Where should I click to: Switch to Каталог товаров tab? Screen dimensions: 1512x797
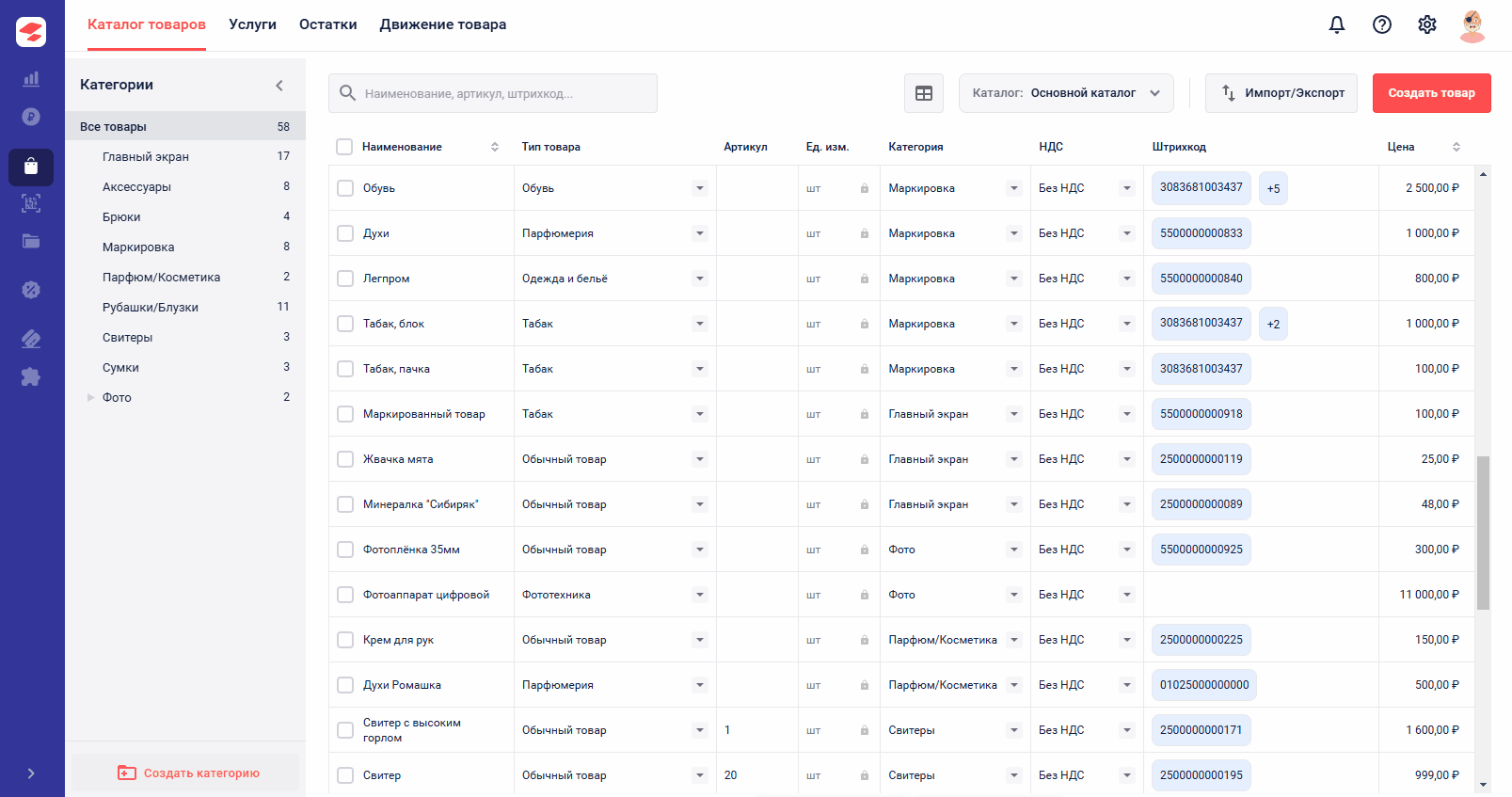click(x=147, y=24)
